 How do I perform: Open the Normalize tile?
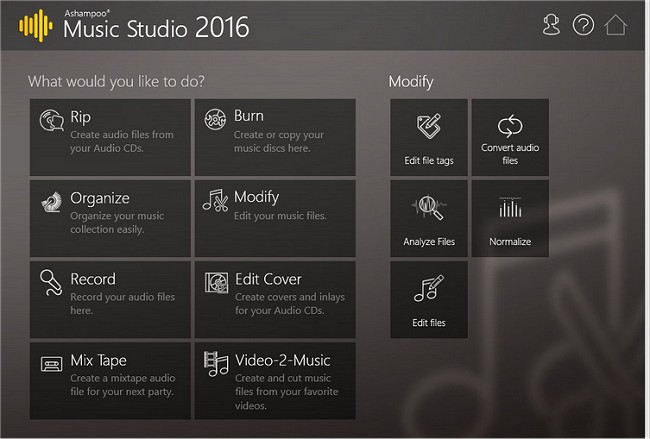[510, 218]
